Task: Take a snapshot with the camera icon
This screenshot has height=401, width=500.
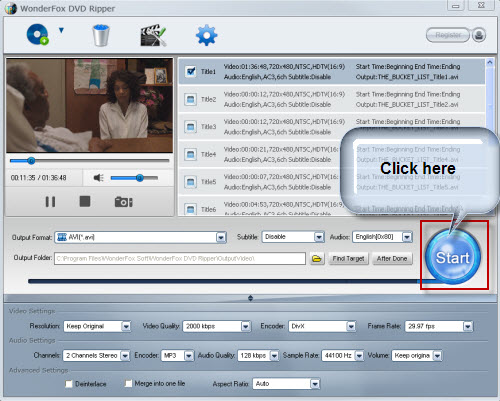Action: tap(124, 202)
